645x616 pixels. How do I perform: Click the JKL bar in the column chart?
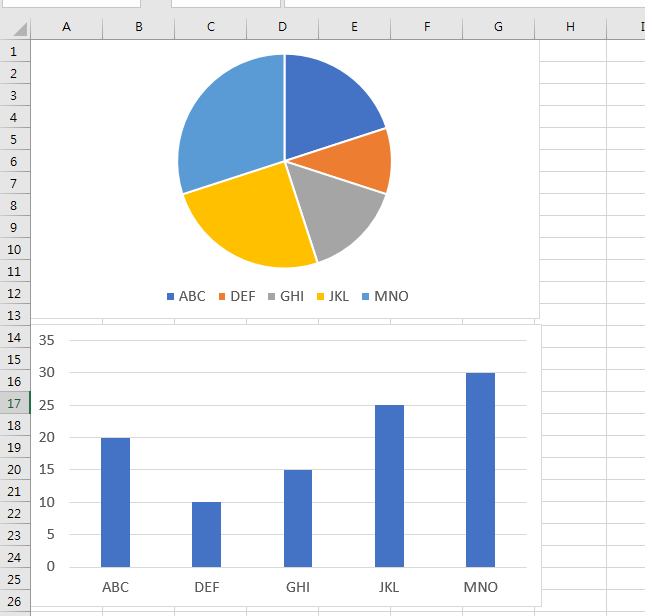point(389,486)
